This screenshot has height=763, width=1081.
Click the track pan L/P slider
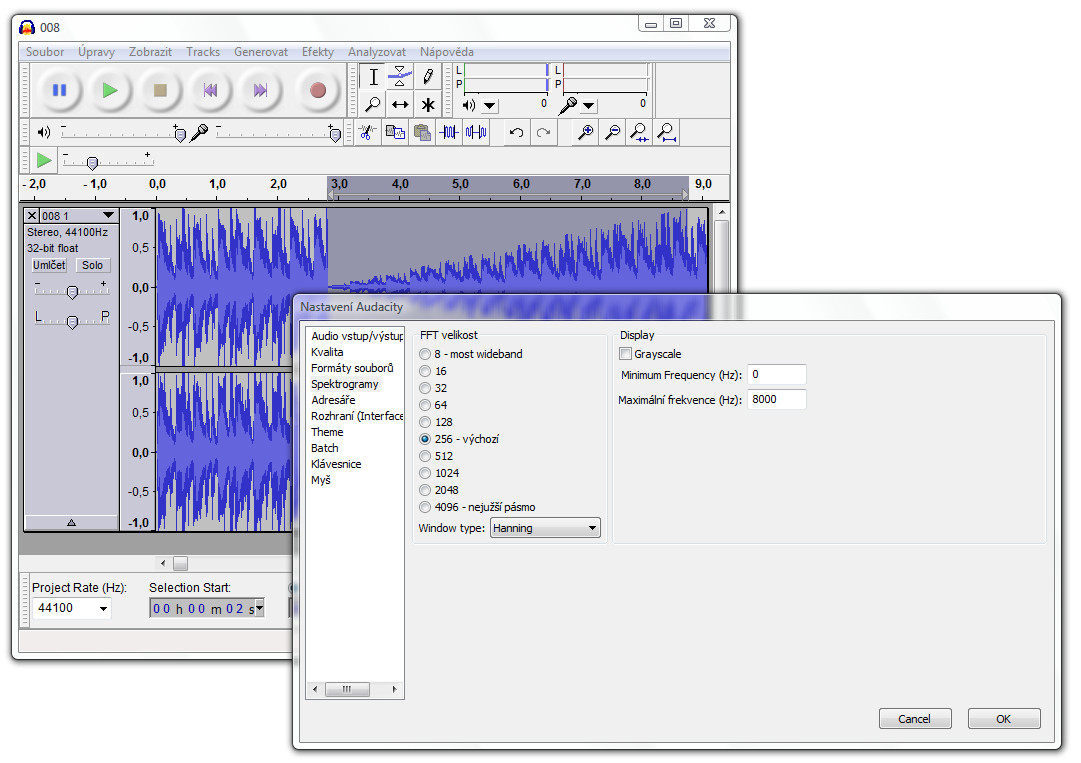[x=72, y=320]
